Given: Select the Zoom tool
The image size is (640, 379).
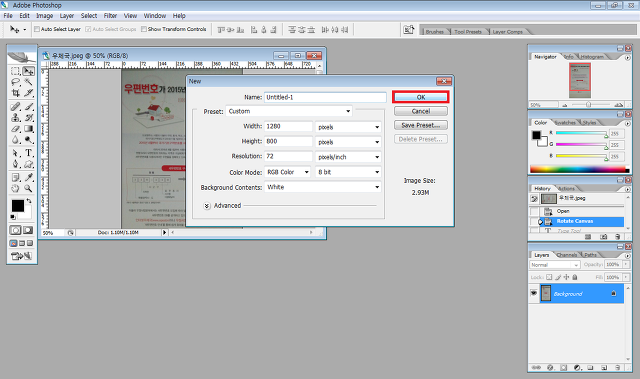Looking at the screenshot, I should point(28,188).
